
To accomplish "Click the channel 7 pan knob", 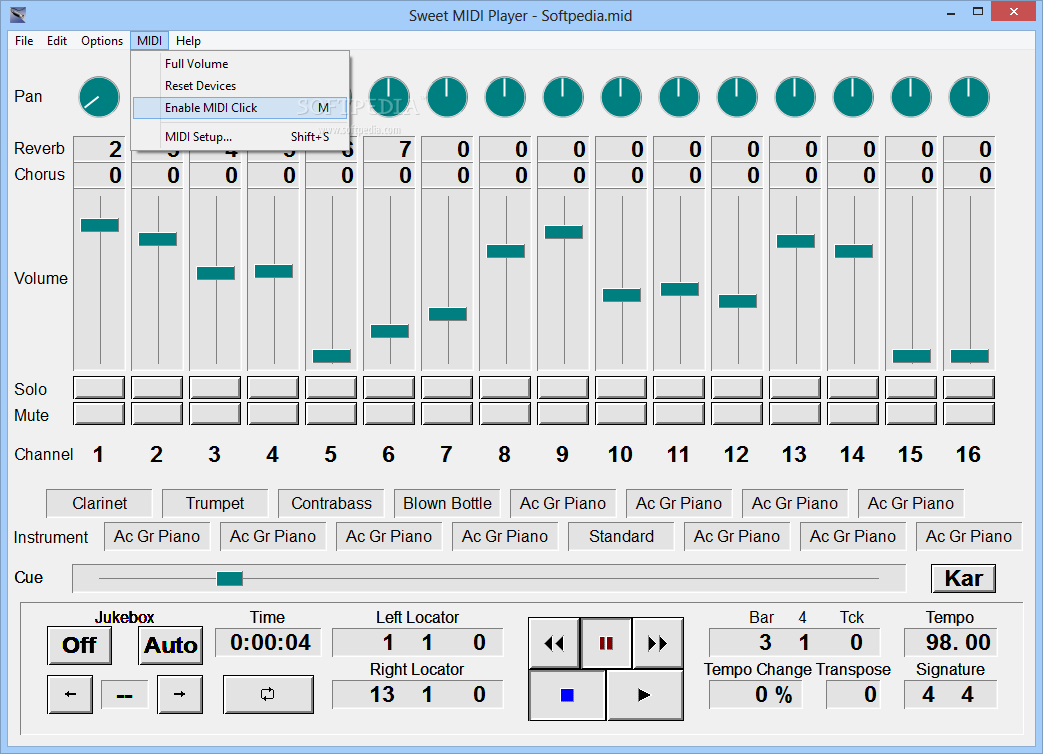I will 447,97.
